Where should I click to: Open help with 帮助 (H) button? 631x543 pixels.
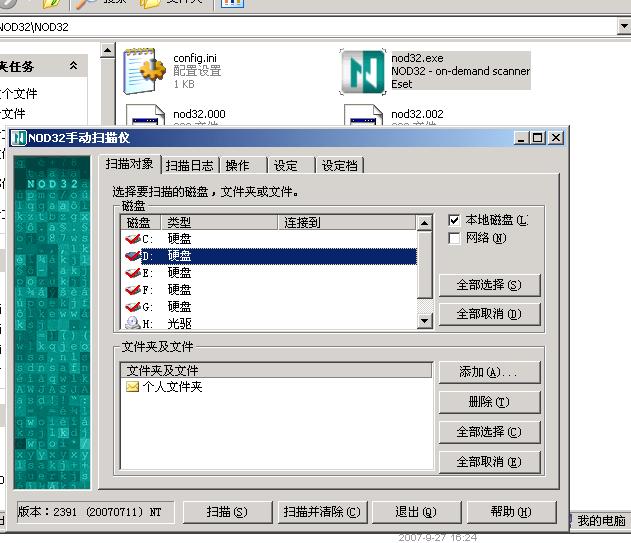pos(511,512)
